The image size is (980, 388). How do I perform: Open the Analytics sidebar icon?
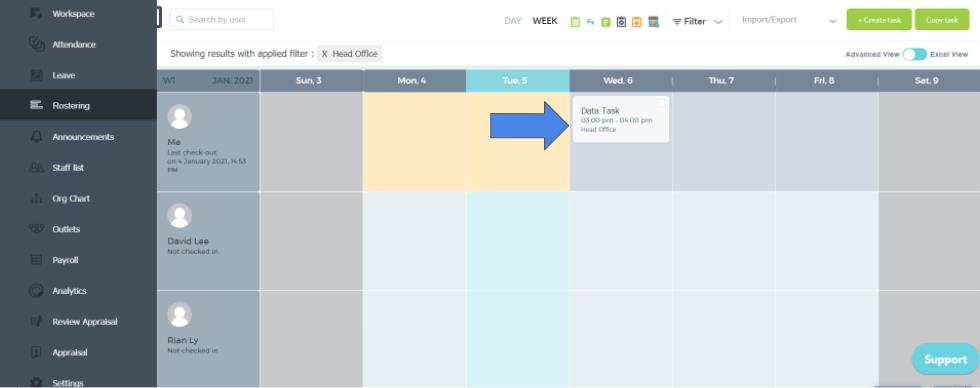[37, 291]
